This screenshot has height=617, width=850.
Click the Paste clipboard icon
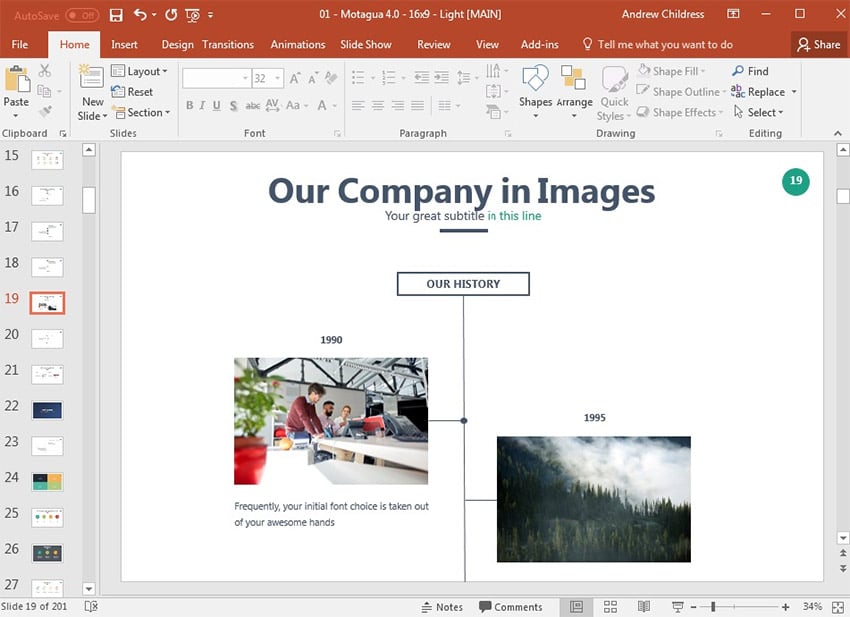[x=16, y=79]
